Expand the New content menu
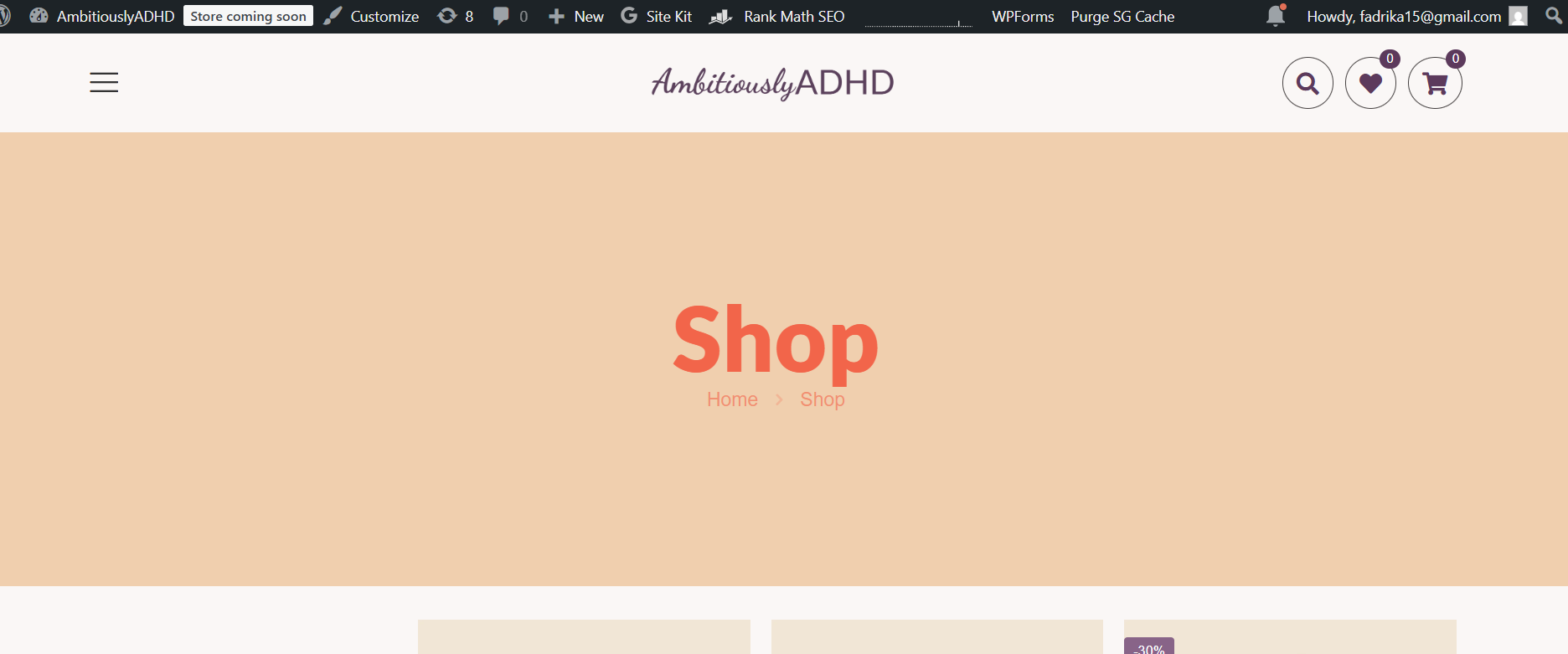1568x654 pixels. tap(576, 16)
